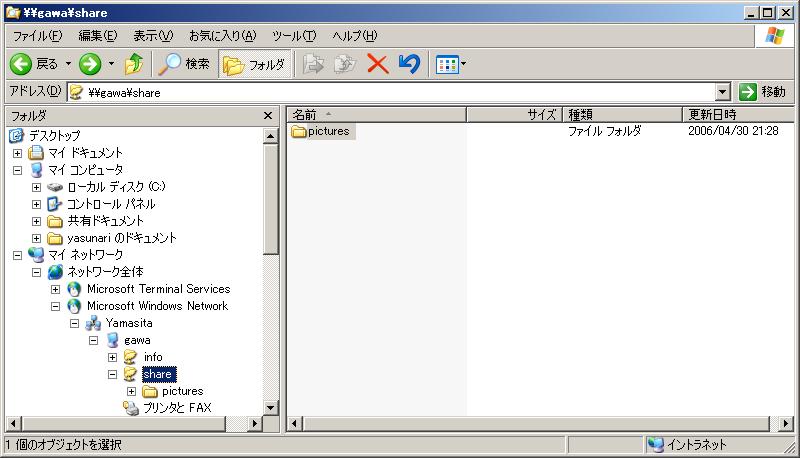Collapse the マイ ネットワーク node
Viewport: 800px width, 458px height.
[17, 255]
